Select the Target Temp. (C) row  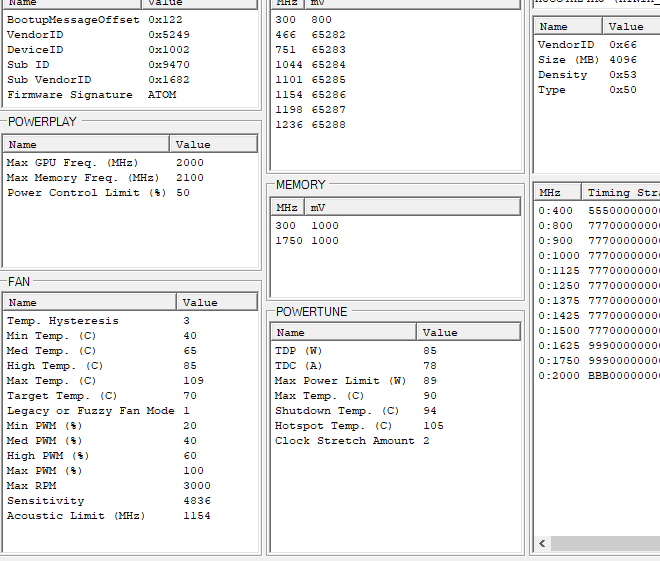click(x=131, y=396)
